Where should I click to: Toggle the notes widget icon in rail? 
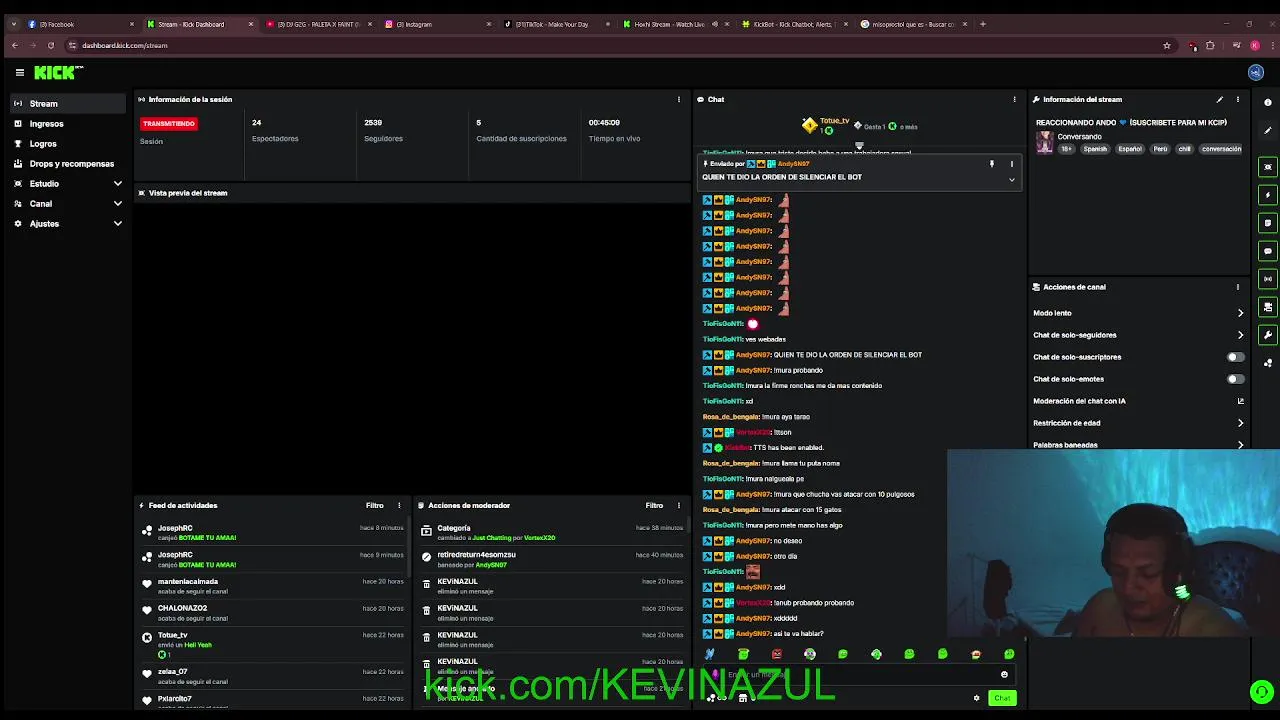coord(1268,223)
